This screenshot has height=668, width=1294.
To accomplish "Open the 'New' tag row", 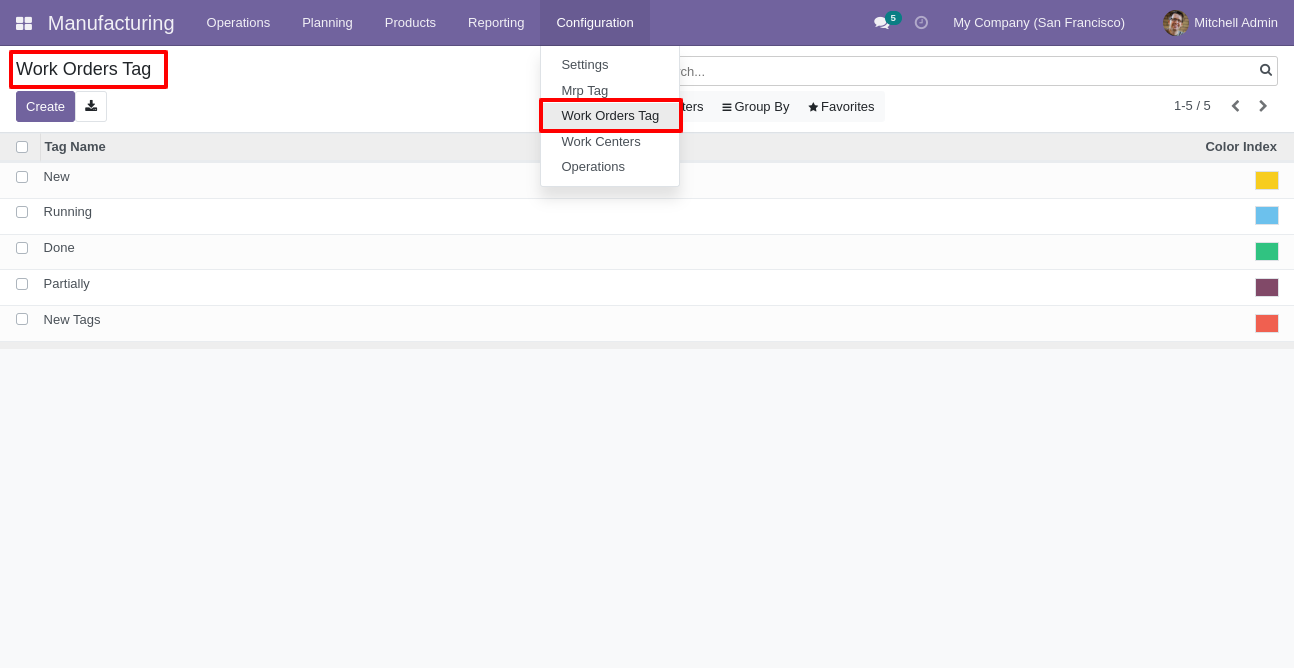I will pos(647,181).
